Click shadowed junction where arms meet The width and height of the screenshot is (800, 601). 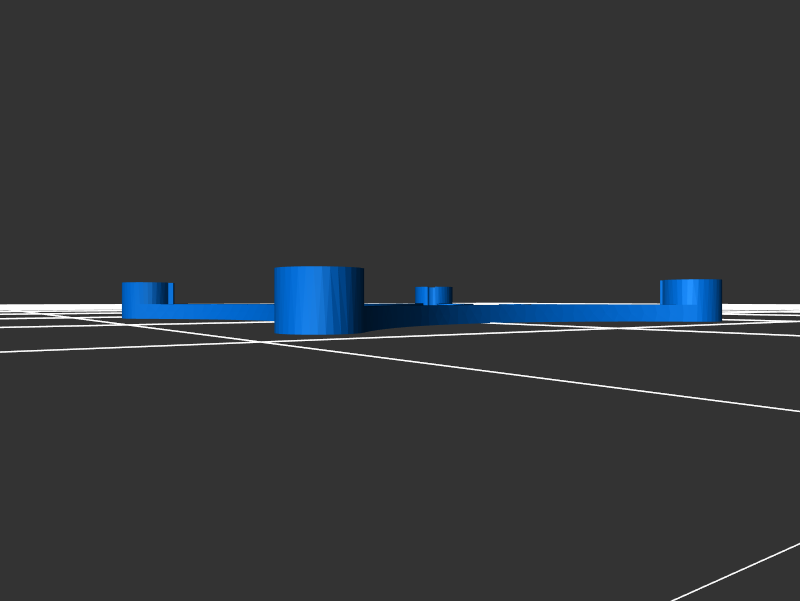tap(400, 318)
